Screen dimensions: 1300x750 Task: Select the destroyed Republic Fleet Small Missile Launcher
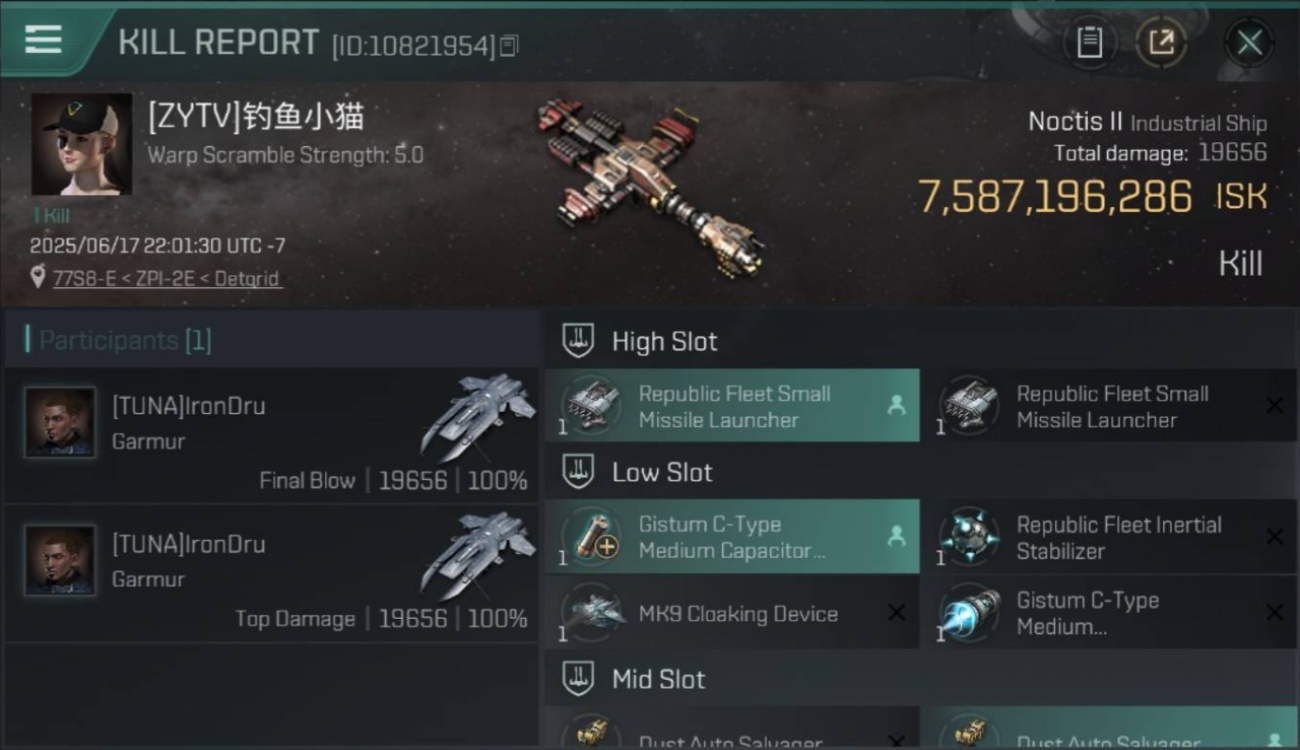pyautogui.click(x=1109, y=406)
